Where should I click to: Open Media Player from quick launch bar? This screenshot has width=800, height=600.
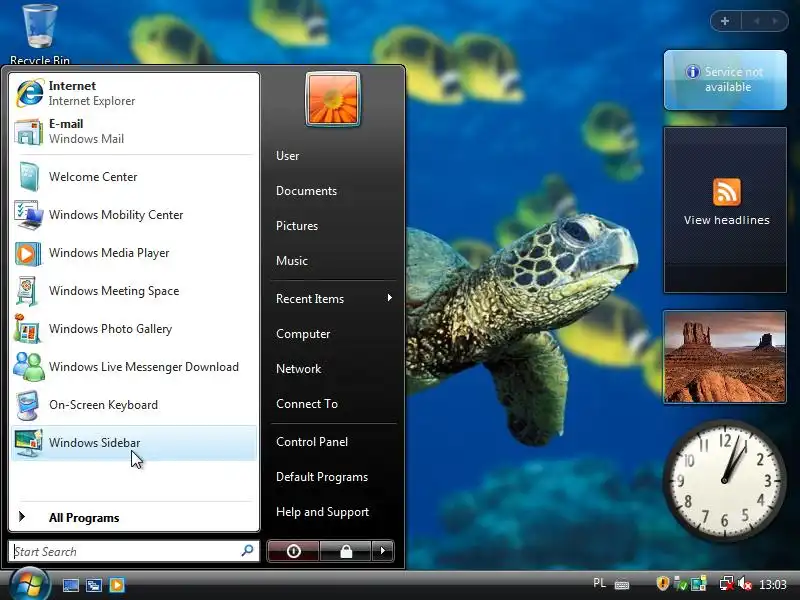click(117, 585)
